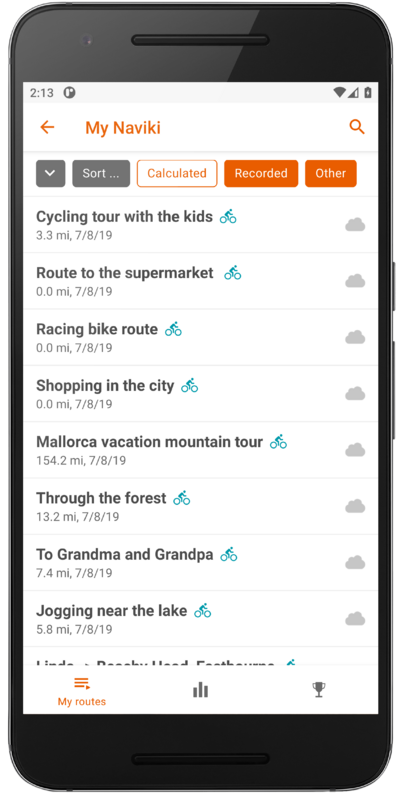The width and height of the screenshot is (402, 800).
Task: Click cloud icon beside Through the forest
Action: [x=355, y=506]
